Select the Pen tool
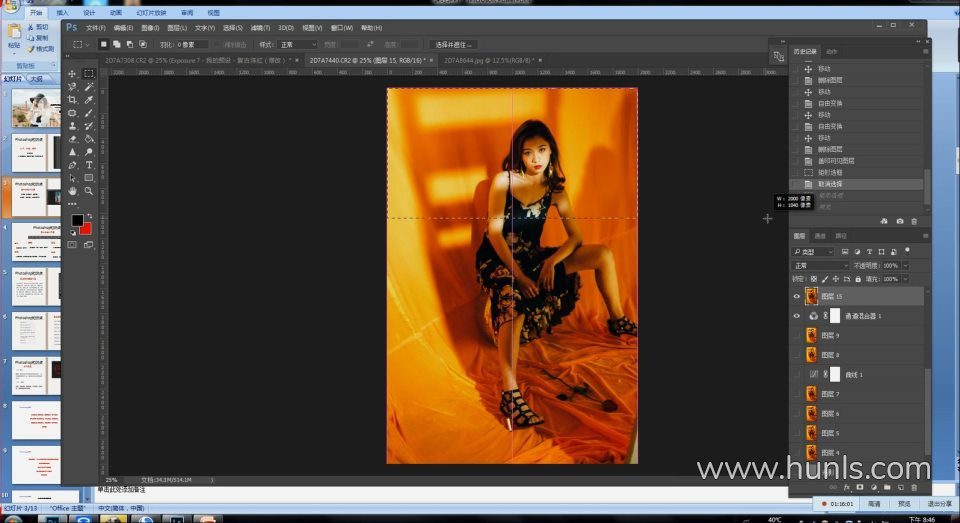This screenshot has height=523, width=960. pyautogui.click(x=72, y=165)
